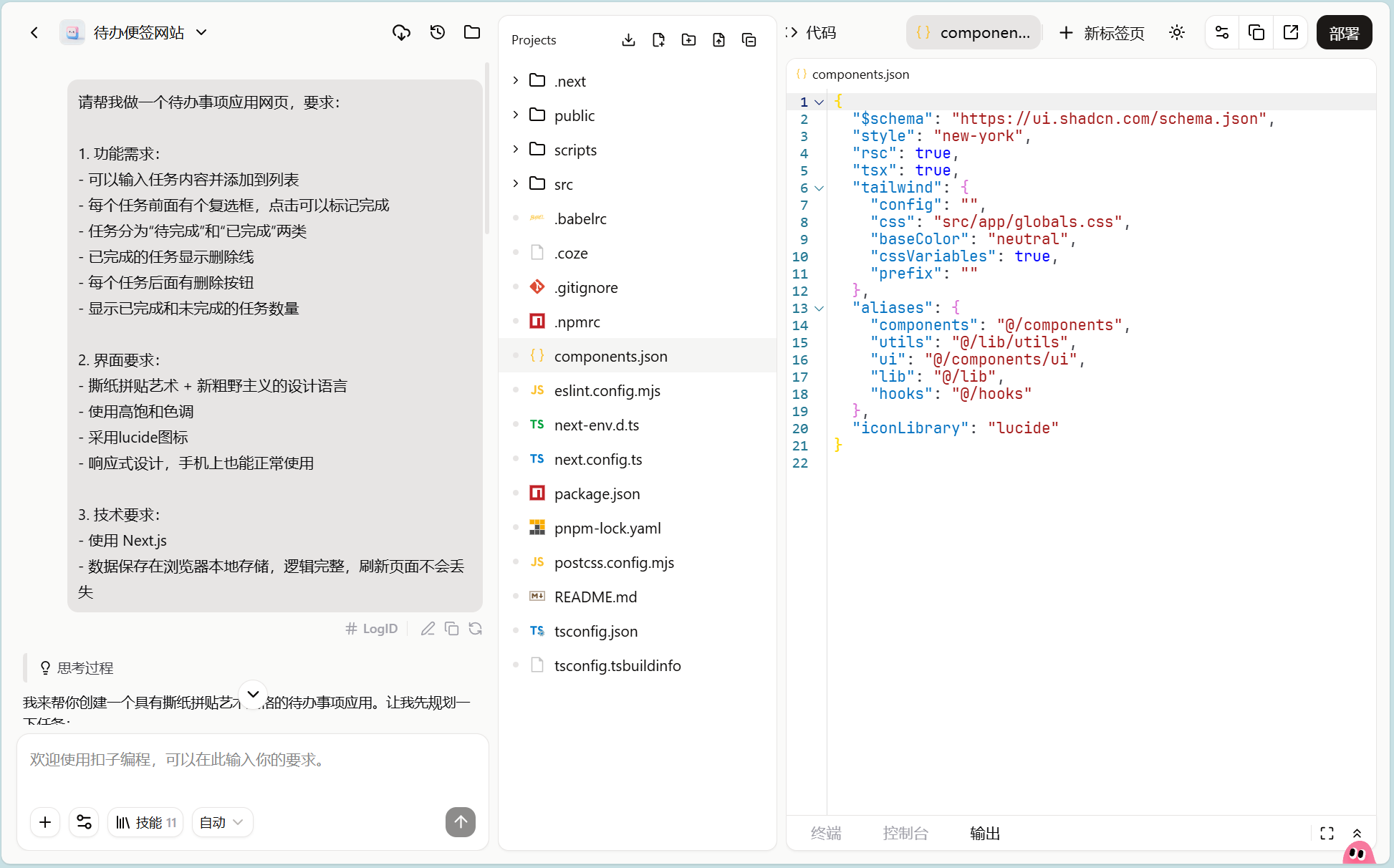Click the send arrow button
This screenshot has width=1394, height=868.
tap(461, 821)
